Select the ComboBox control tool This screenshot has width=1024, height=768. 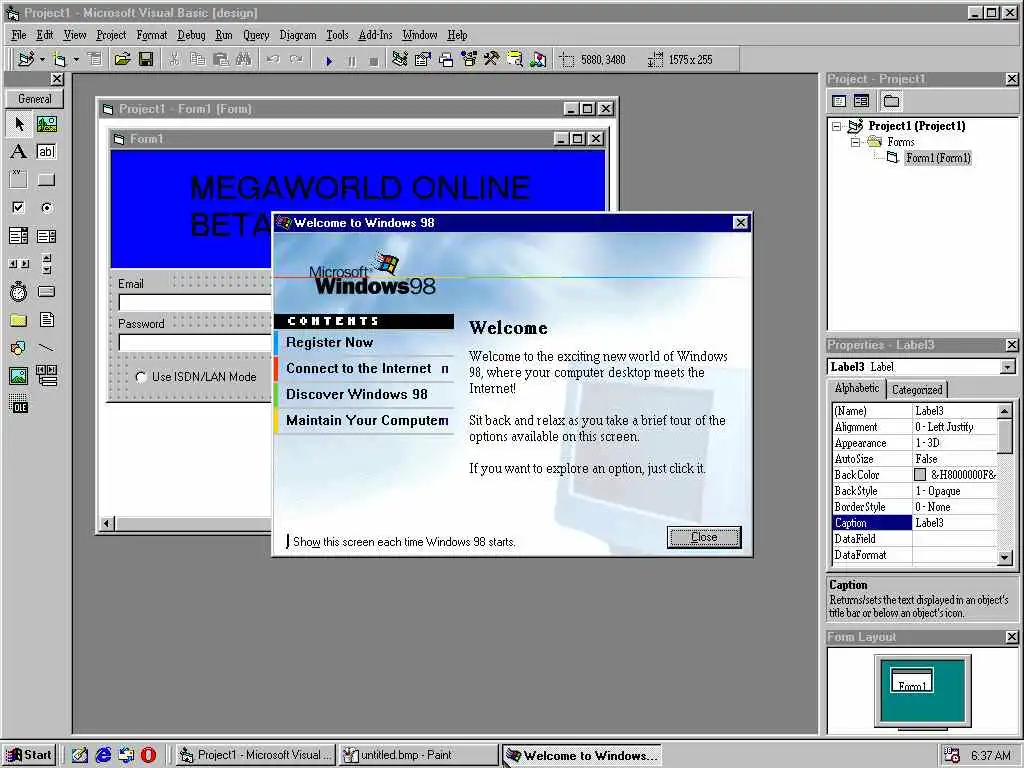click(x=18, y=236)
